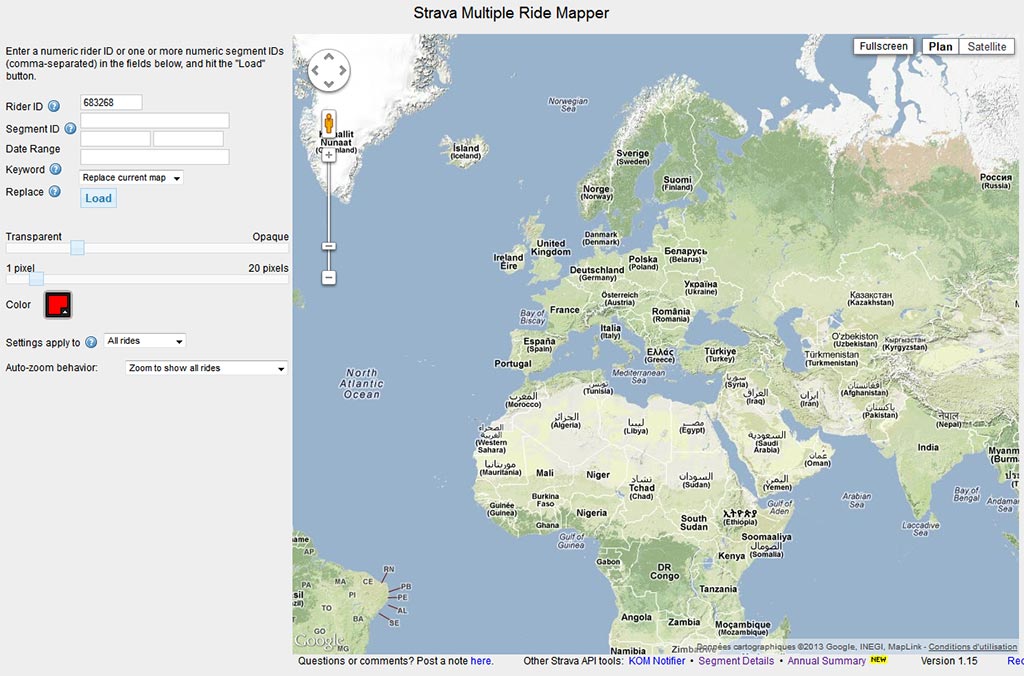Open the Segment Details link
The image size is (1024, 676).
pos(736,661)
